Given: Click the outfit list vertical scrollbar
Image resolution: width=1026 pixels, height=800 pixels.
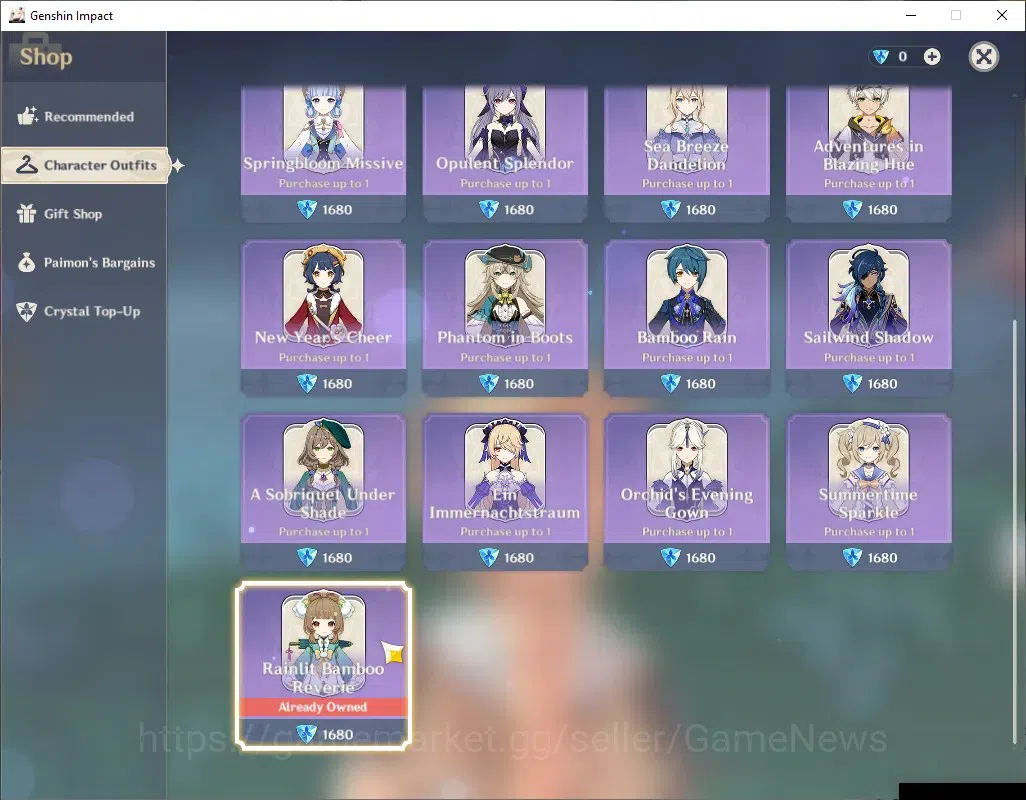Looking at the screenshot, I should (1016, 531).
